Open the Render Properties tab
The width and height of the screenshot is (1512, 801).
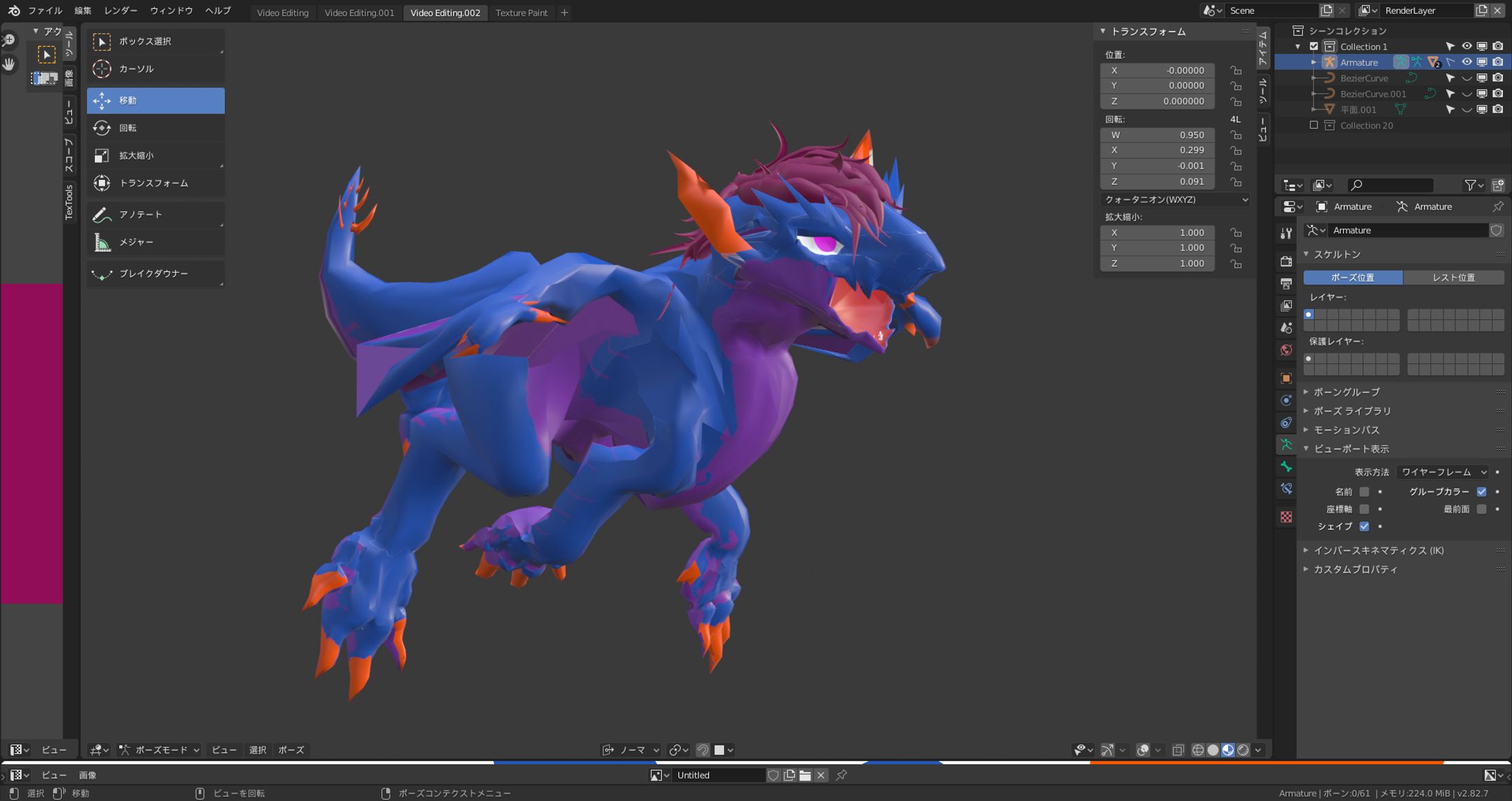[x=1286, y=262]
